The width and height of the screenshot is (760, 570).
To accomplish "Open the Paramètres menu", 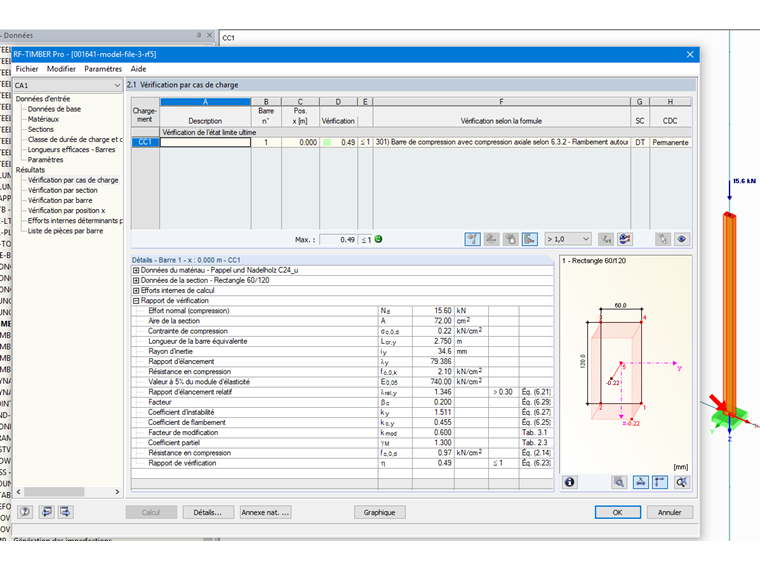I will tap(103, 69).
